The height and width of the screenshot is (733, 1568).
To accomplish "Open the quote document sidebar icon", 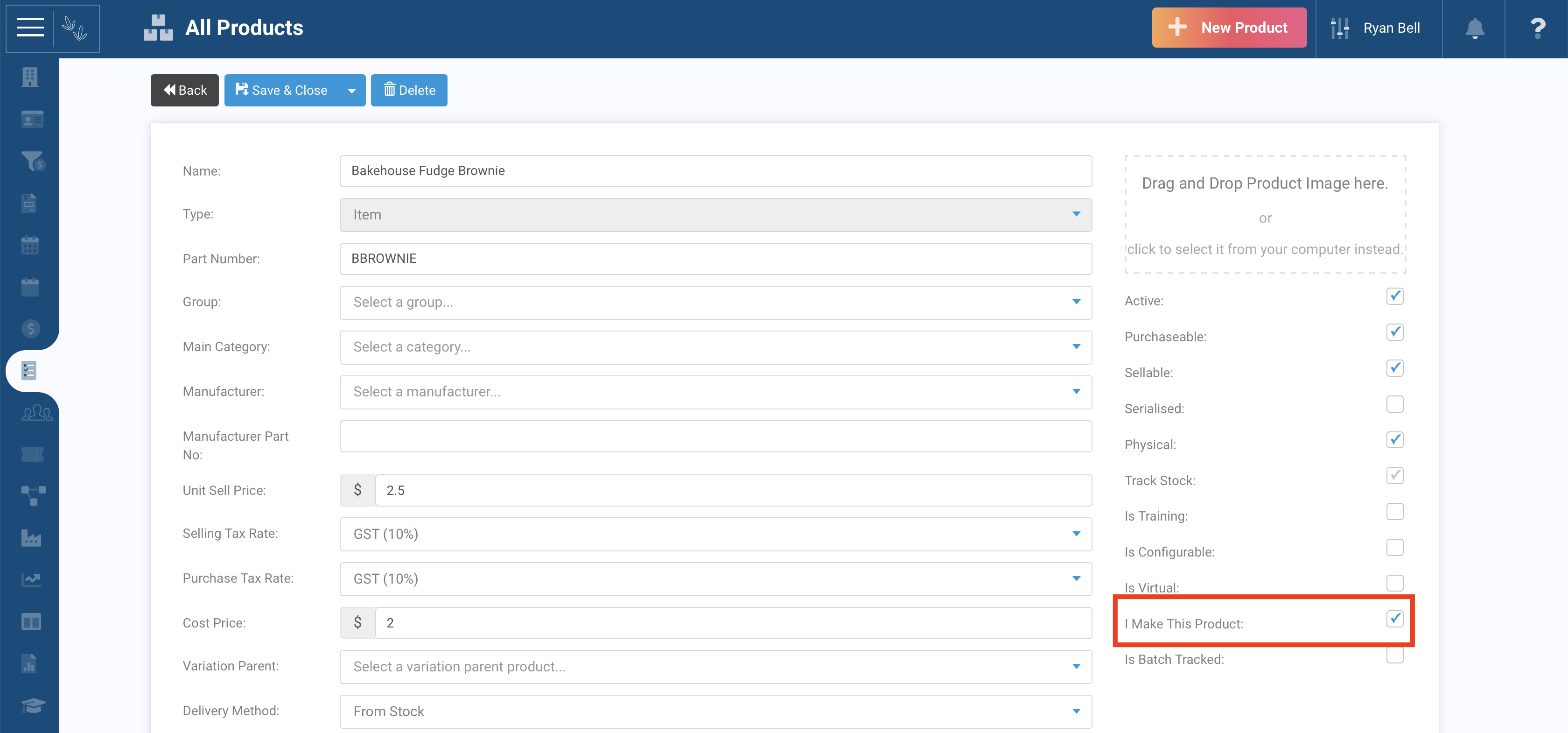I will click(29, 204).
